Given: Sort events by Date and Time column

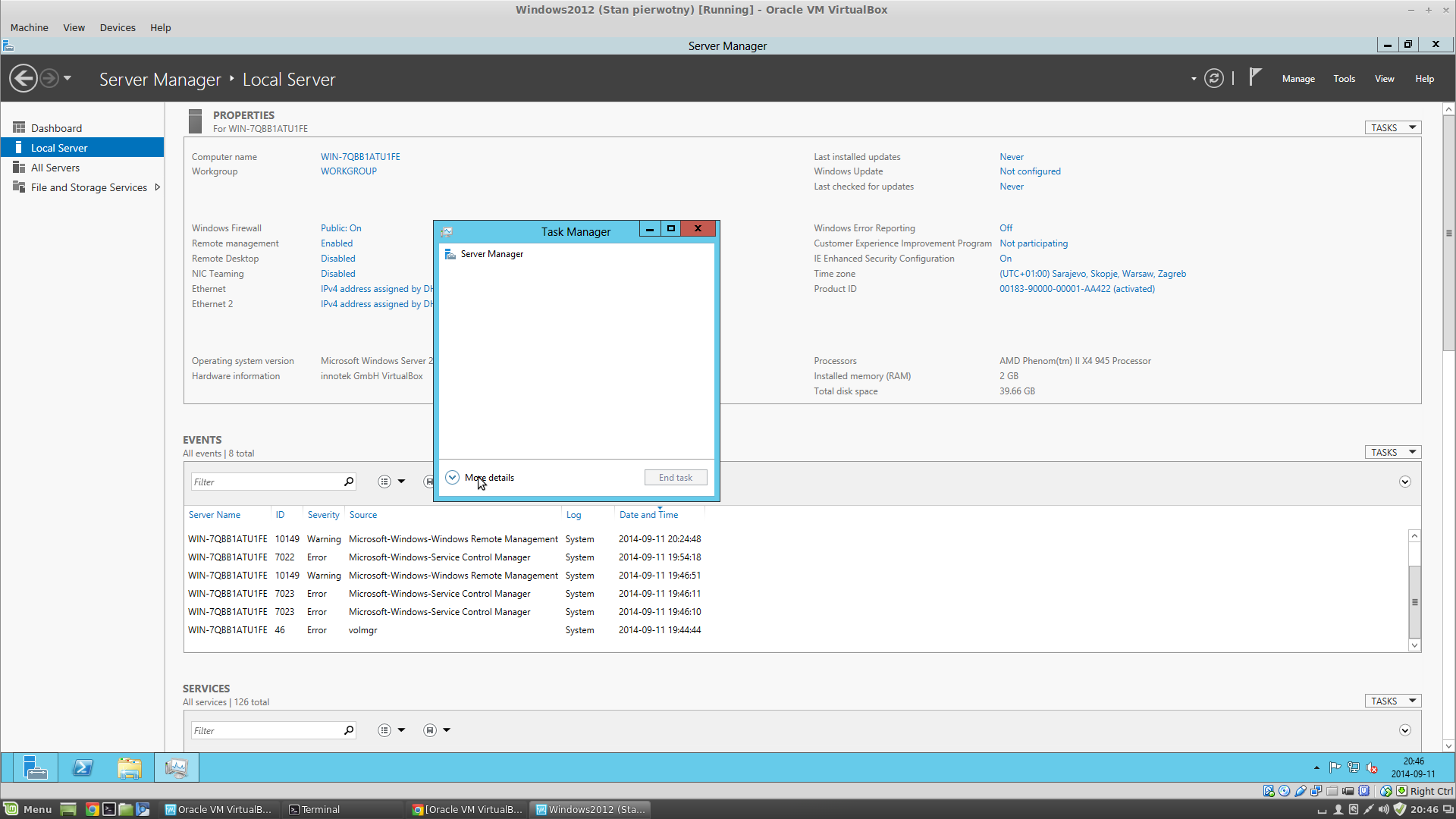Looking at the screenshot, I should (x=648, y=515).
